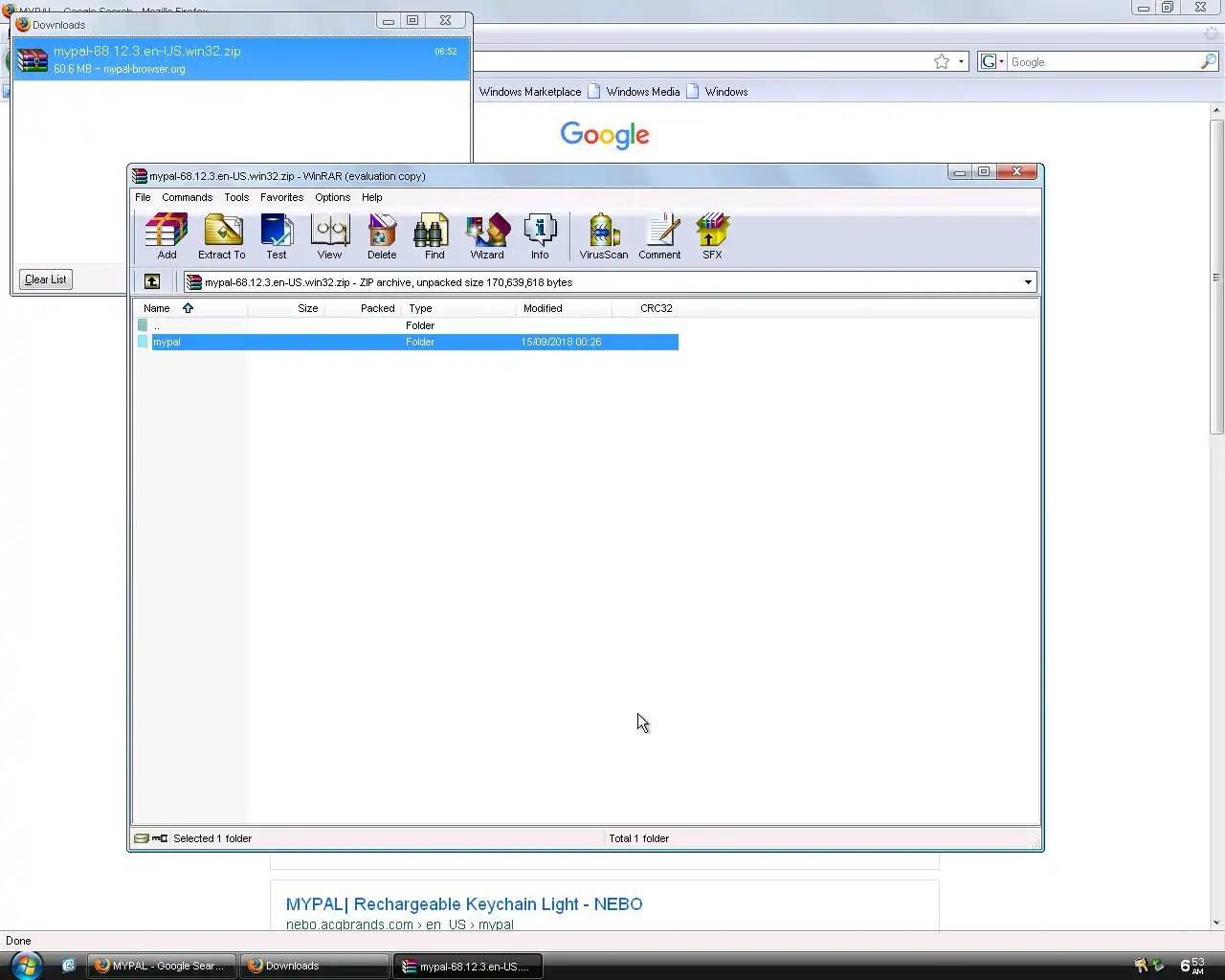
Task: Open Windows Media bookmark
Action: click(x=634, y=92)
